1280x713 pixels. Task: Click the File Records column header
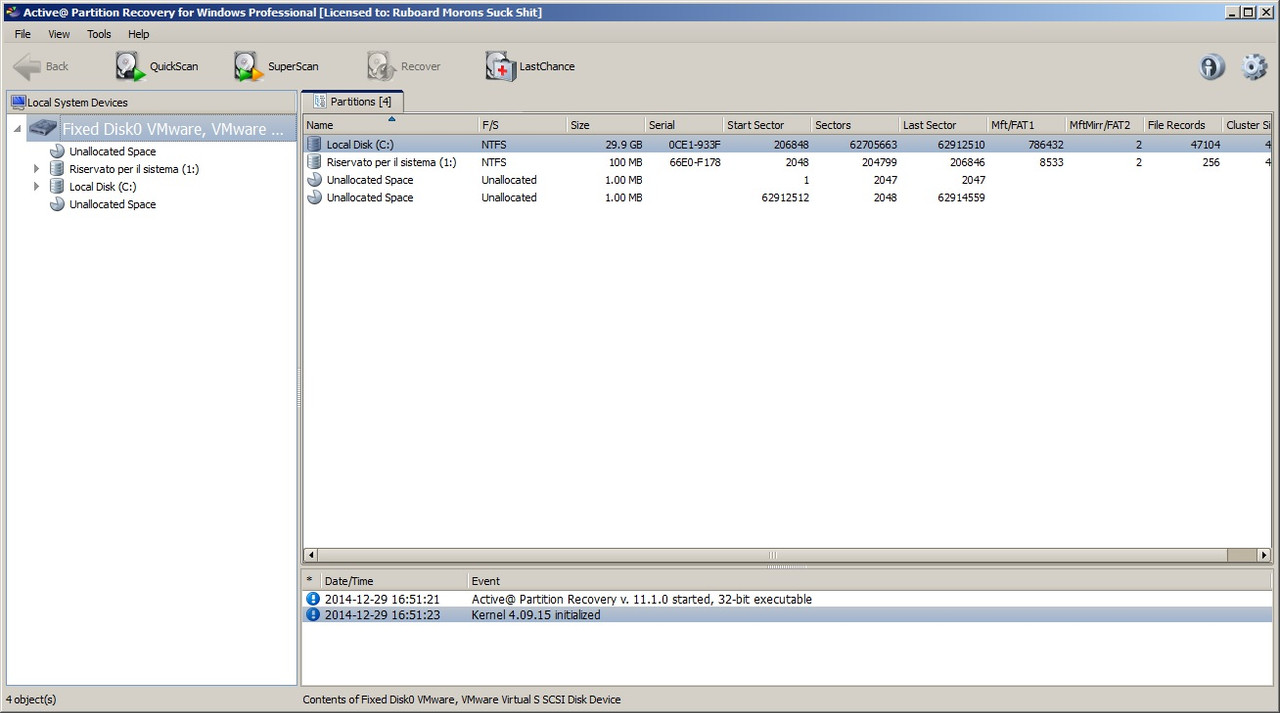coord(1182,125)
